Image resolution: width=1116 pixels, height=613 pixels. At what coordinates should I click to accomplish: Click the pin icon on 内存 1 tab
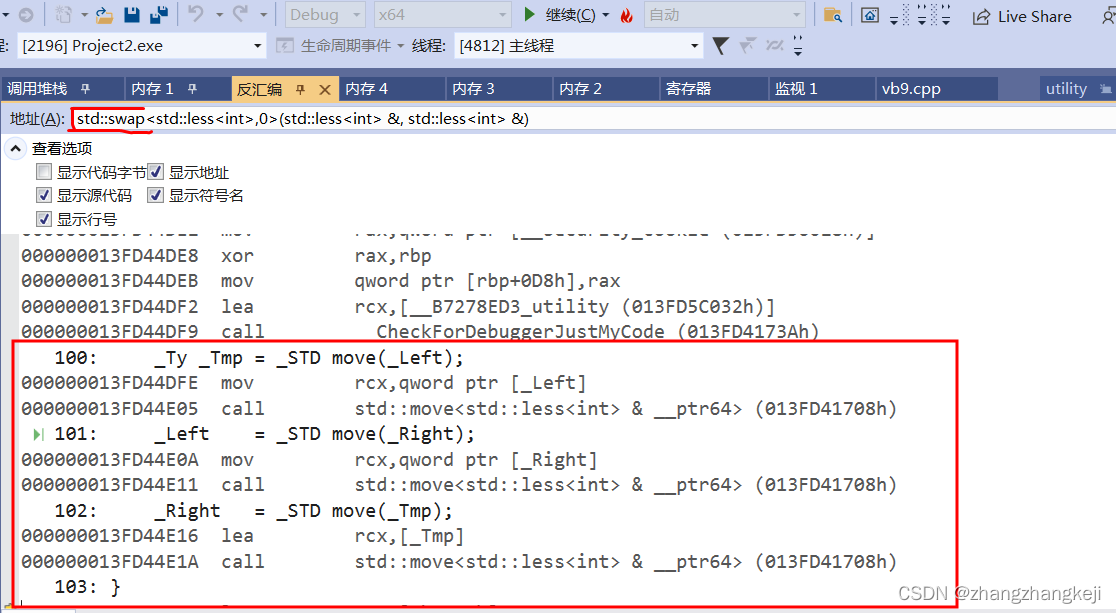(192, 89)
